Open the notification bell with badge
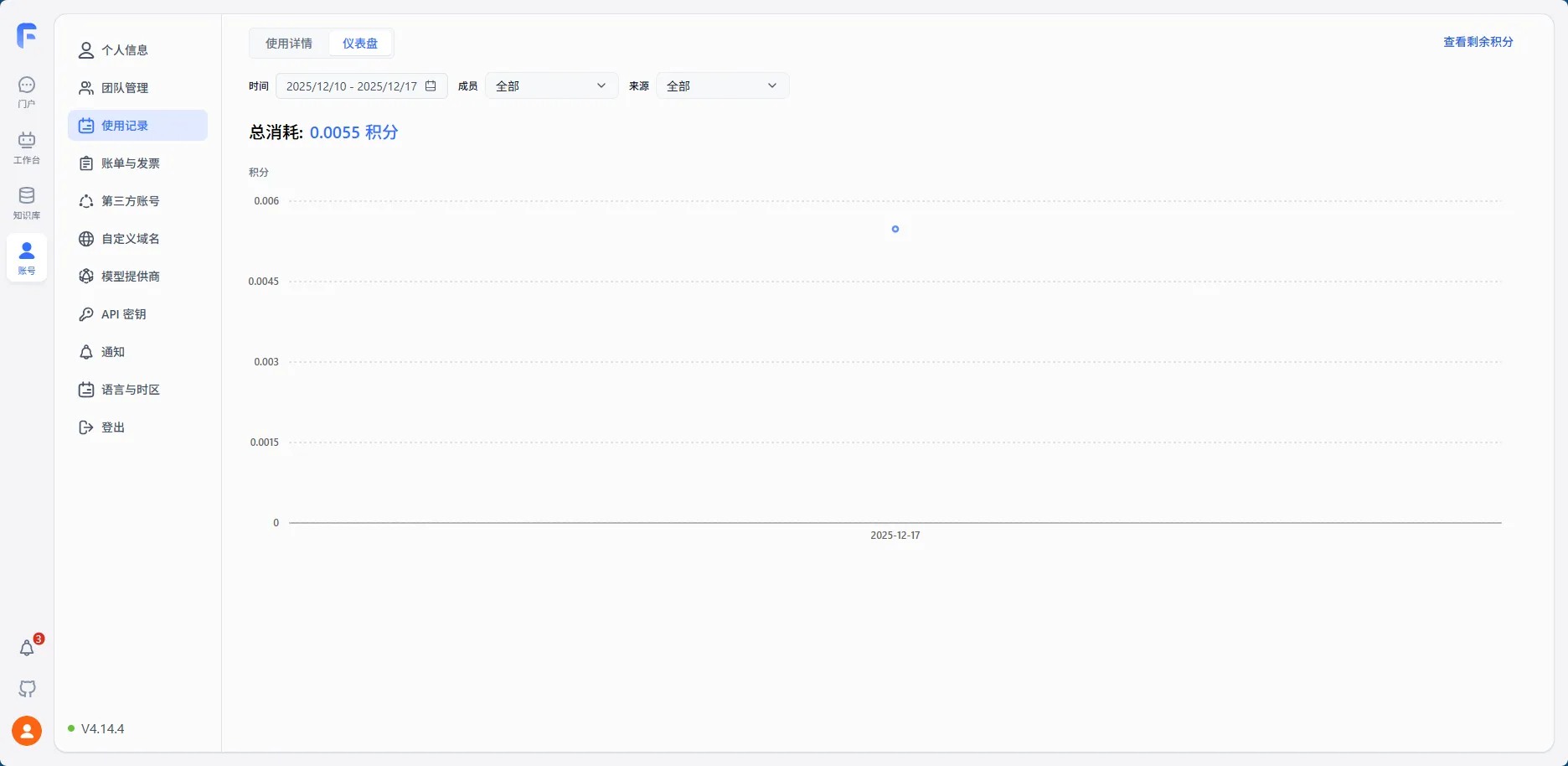The image size is (1568, 766). (x=27, y=648)
